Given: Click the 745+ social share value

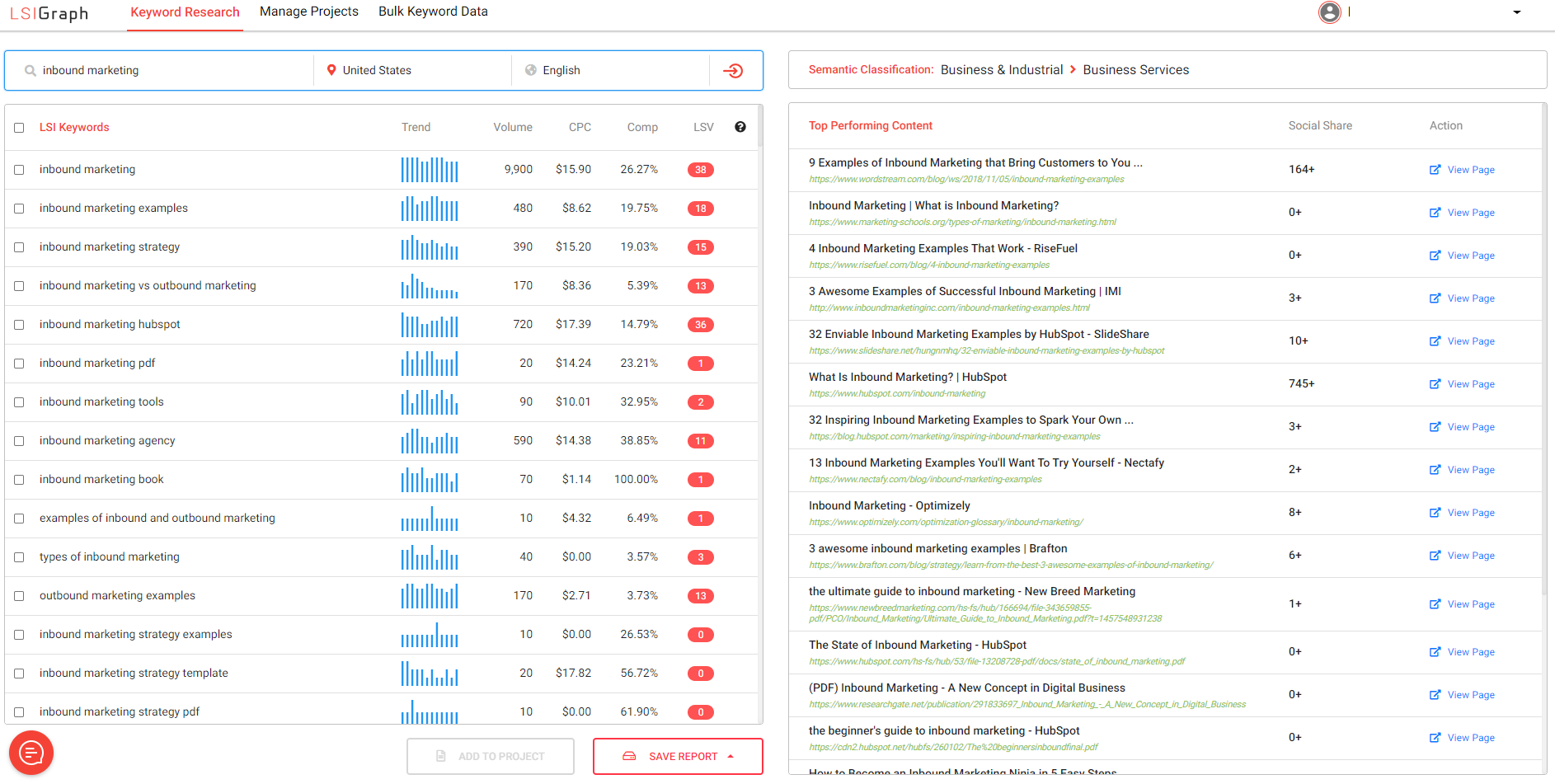Looking at the screenshot, I should [1302, 383].
